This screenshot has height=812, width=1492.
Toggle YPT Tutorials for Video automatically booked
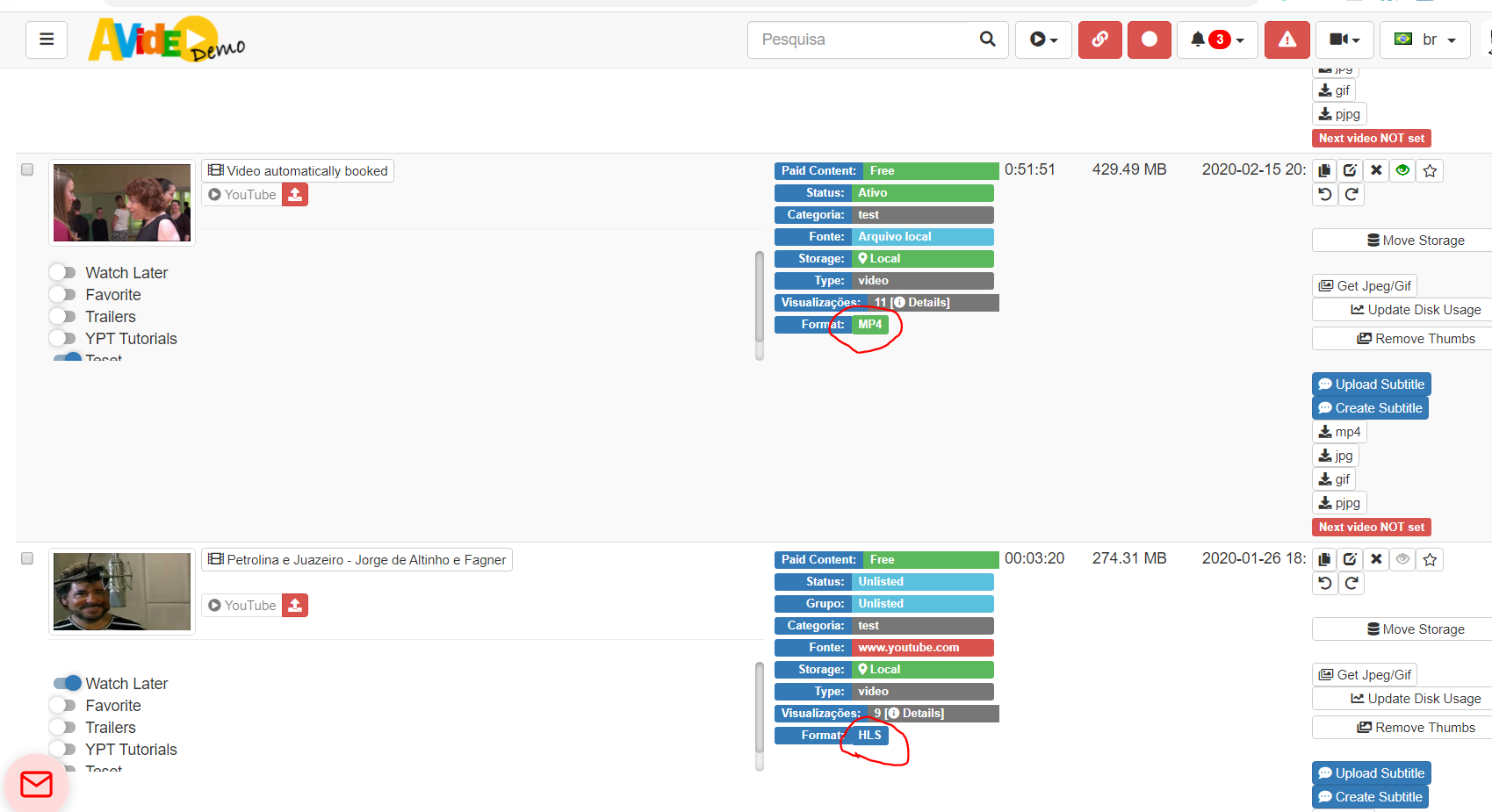coord(63,338)
